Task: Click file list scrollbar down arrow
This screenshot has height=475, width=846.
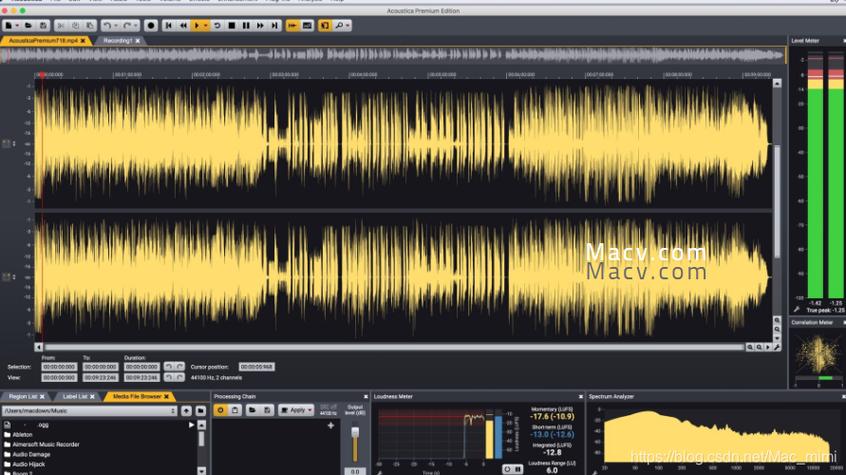Action: (x=202, y=471)
